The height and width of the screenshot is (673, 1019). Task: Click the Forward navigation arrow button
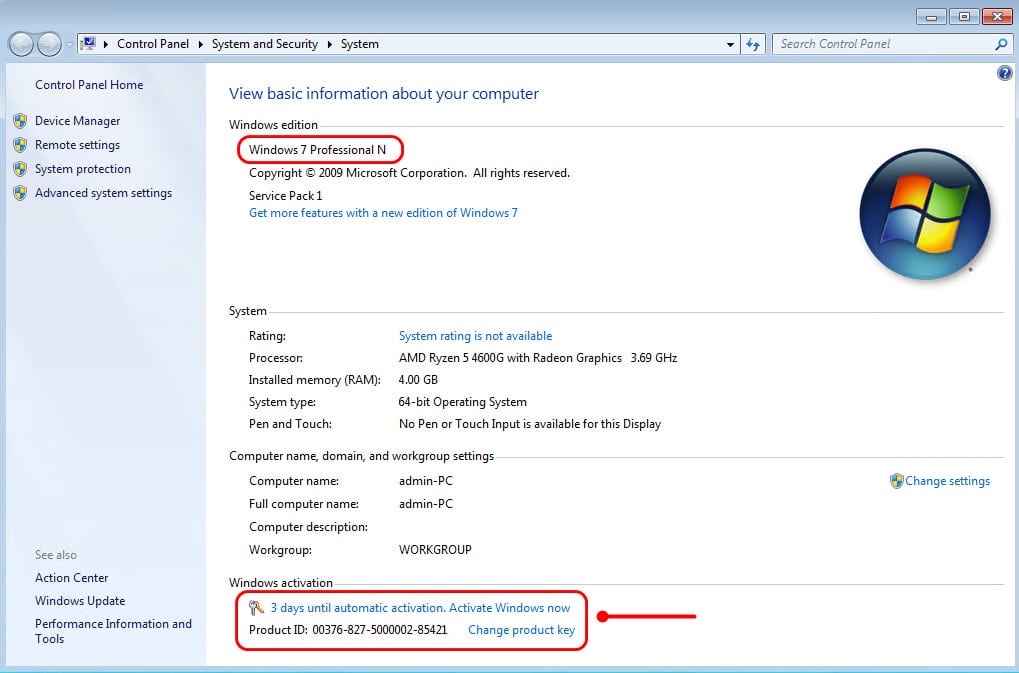[49, 44]
